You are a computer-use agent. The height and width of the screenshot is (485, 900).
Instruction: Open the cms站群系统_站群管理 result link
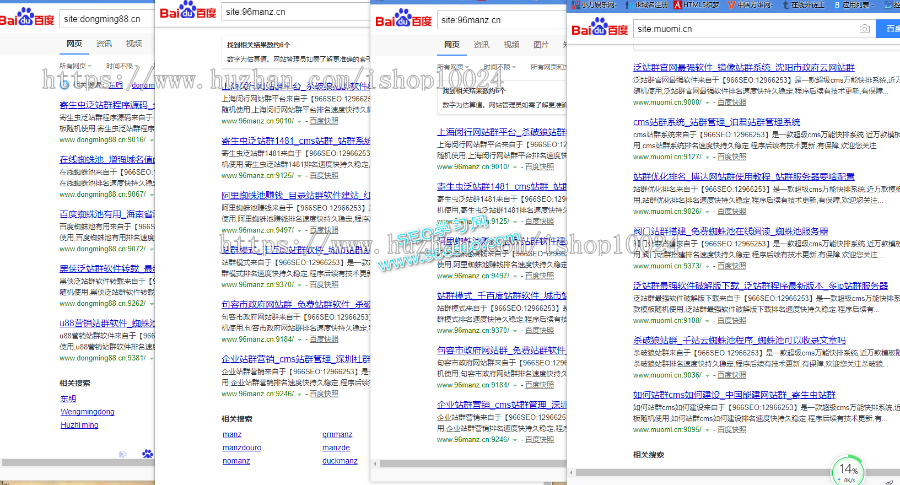tap(716, 122)
